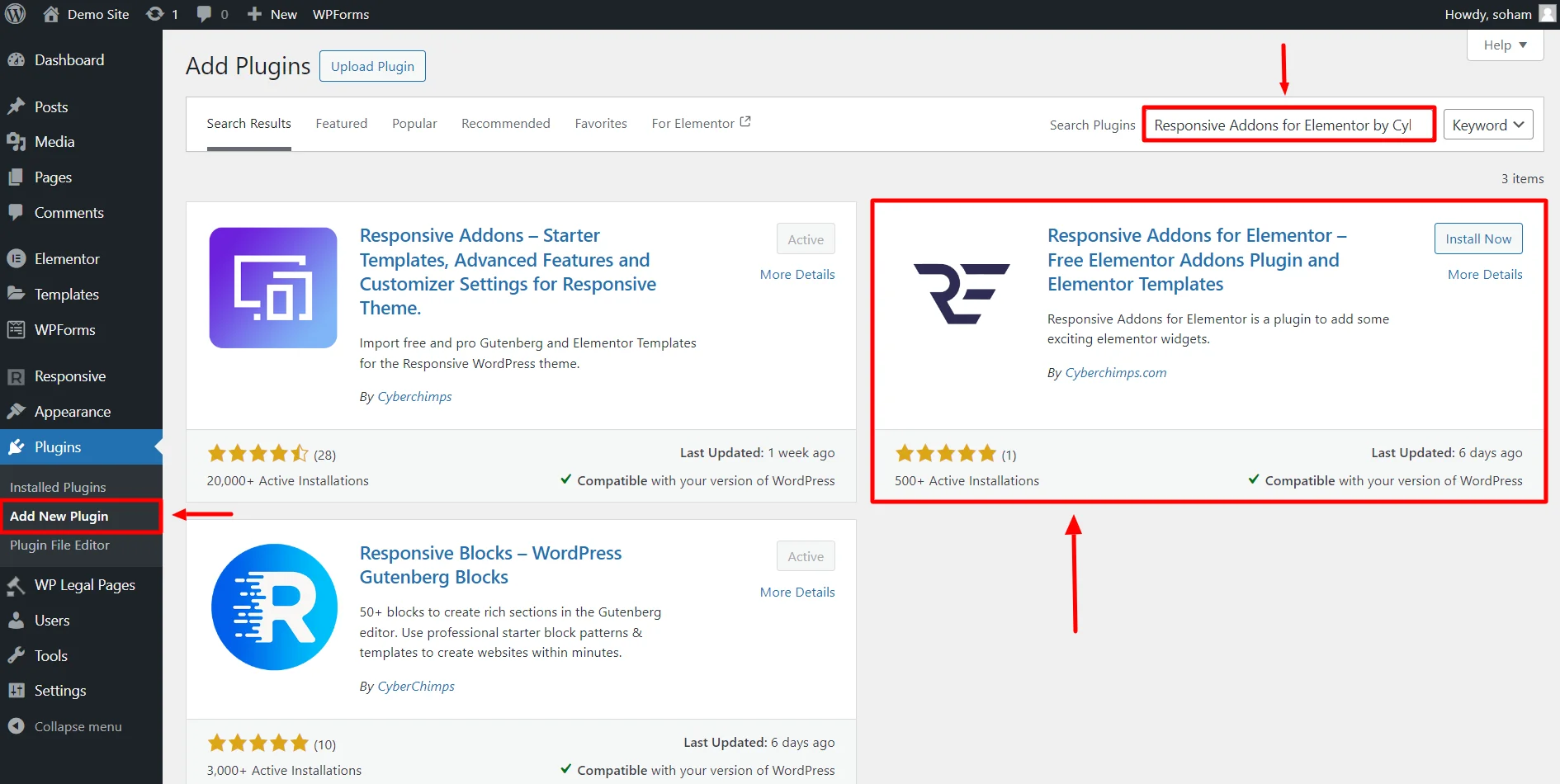Click the Cyberchimps author link under Starter Templates

[x=414, y=397]
